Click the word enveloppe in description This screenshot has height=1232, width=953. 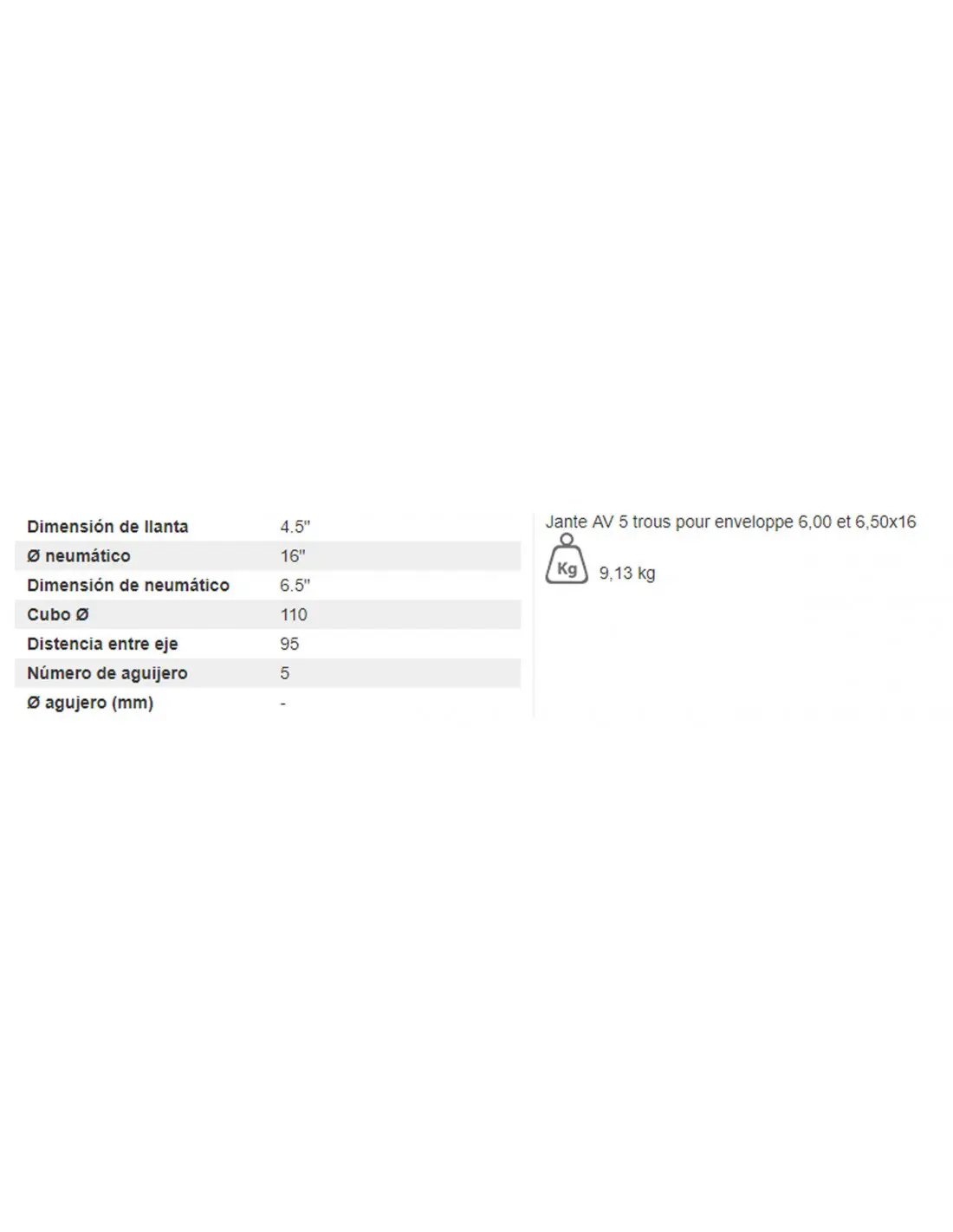[x=754, y=522]
